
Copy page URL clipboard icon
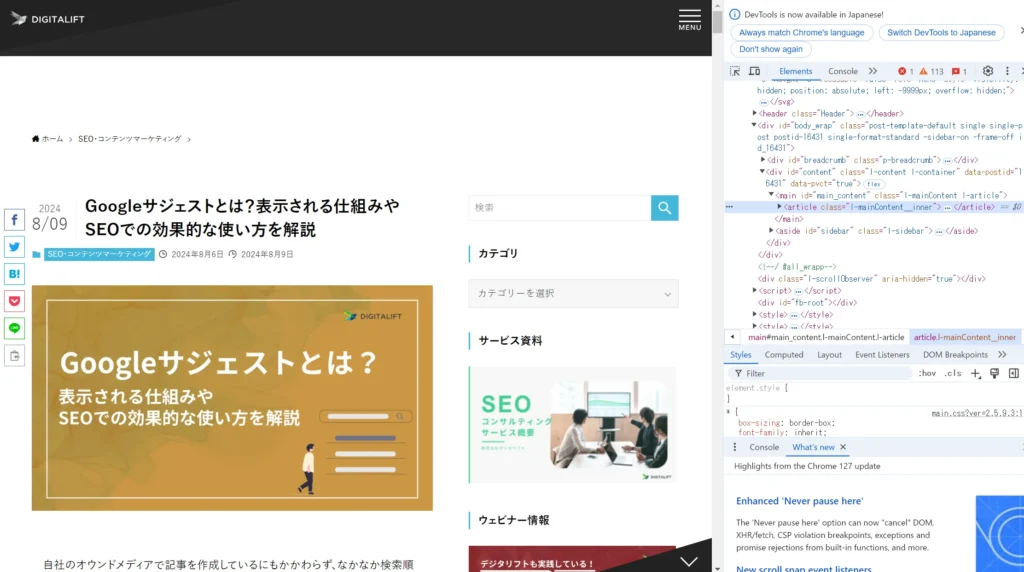click(x=14, y=356)
